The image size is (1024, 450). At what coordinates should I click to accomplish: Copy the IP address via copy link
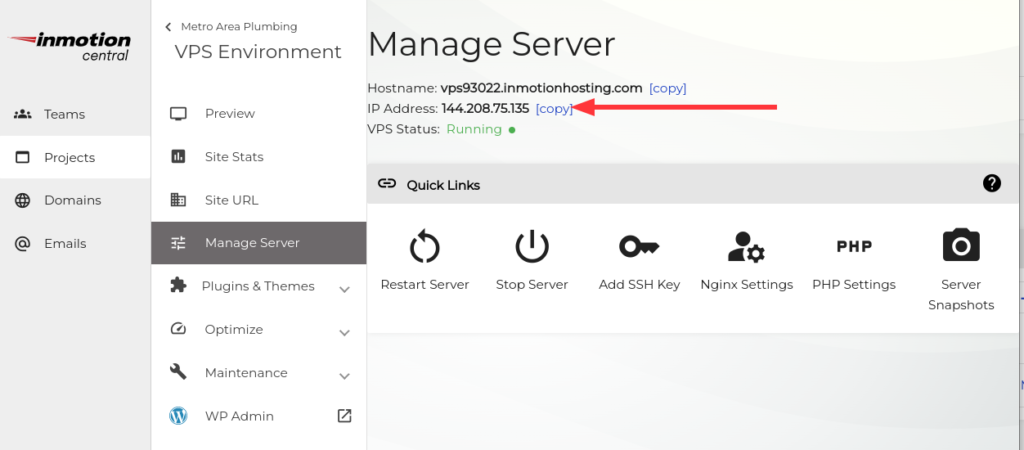coord(554,108)
